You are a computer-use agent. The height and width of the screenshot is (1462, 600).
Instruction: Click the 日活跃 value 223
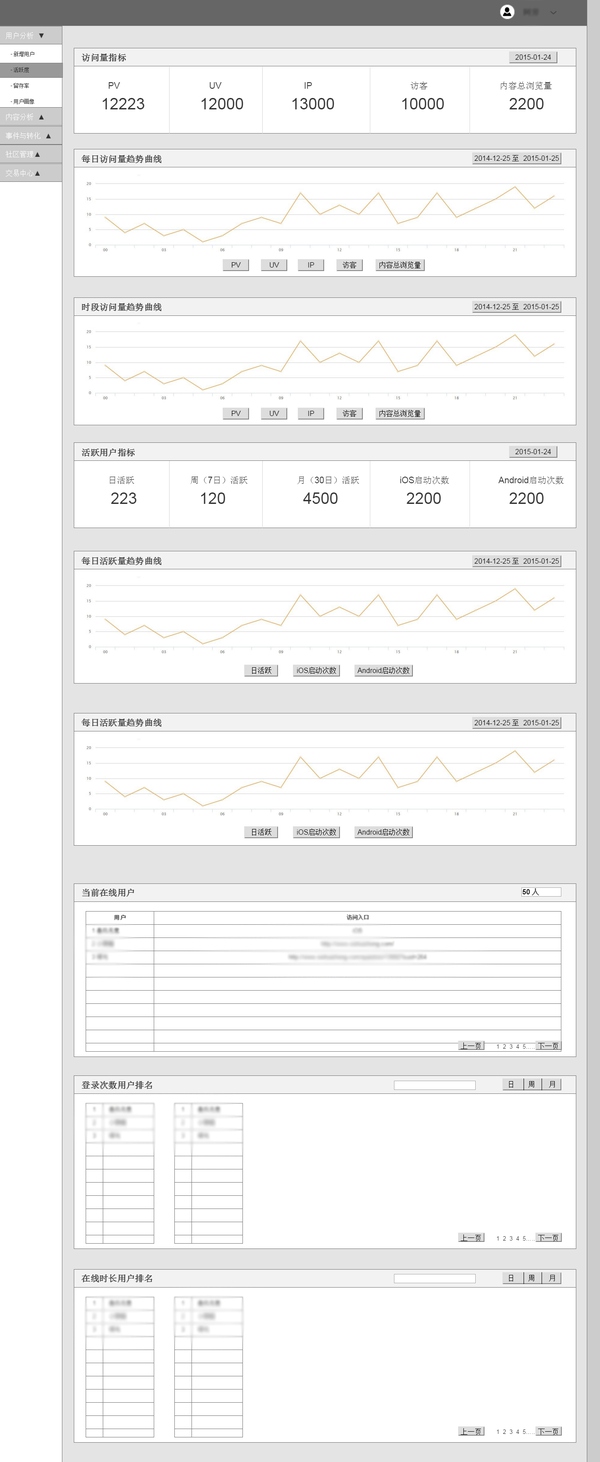coord(123,498)
